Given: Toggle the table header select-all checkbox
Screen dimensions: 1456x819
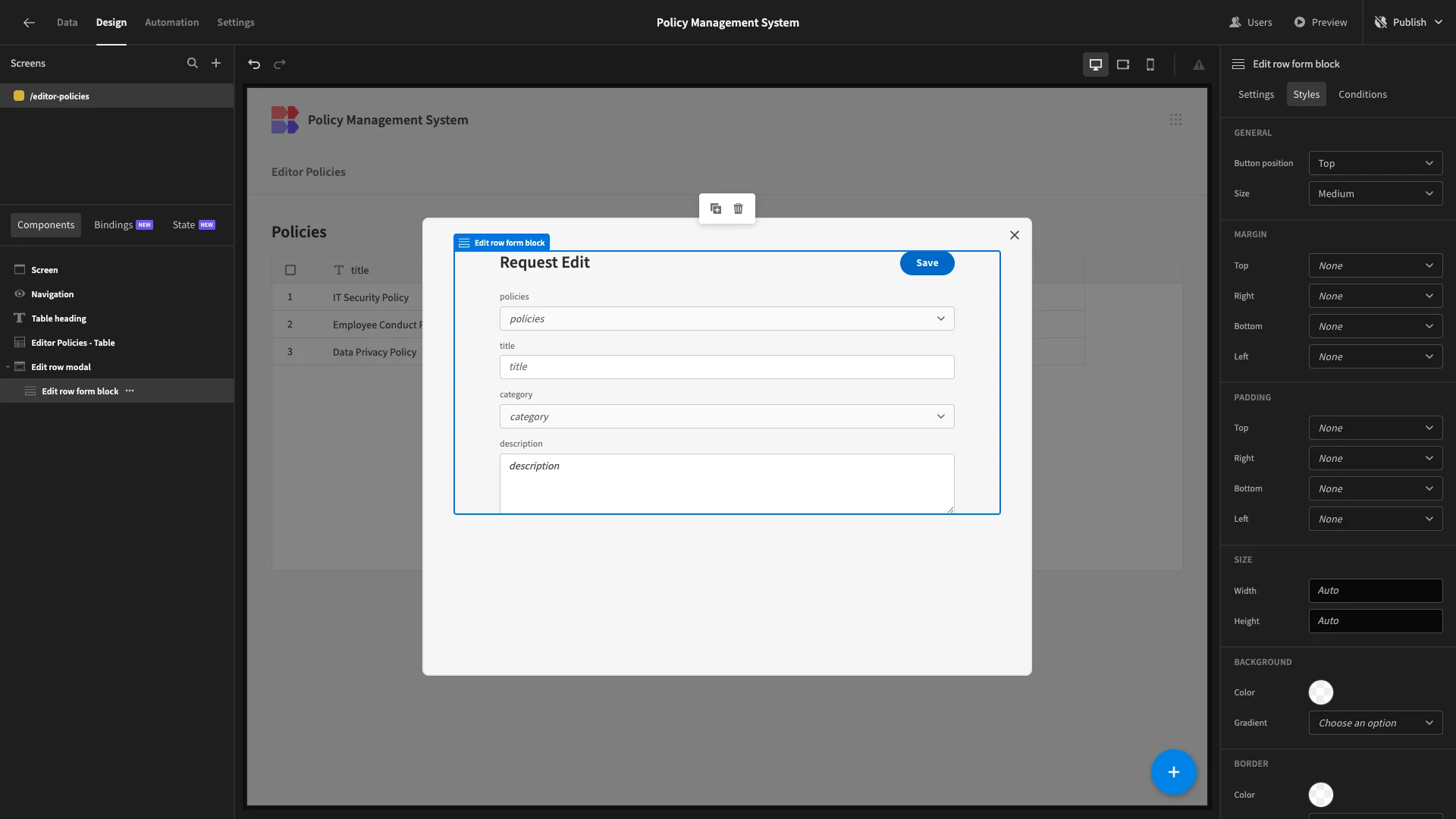Looking at the screenshot, I should point(290,270).
